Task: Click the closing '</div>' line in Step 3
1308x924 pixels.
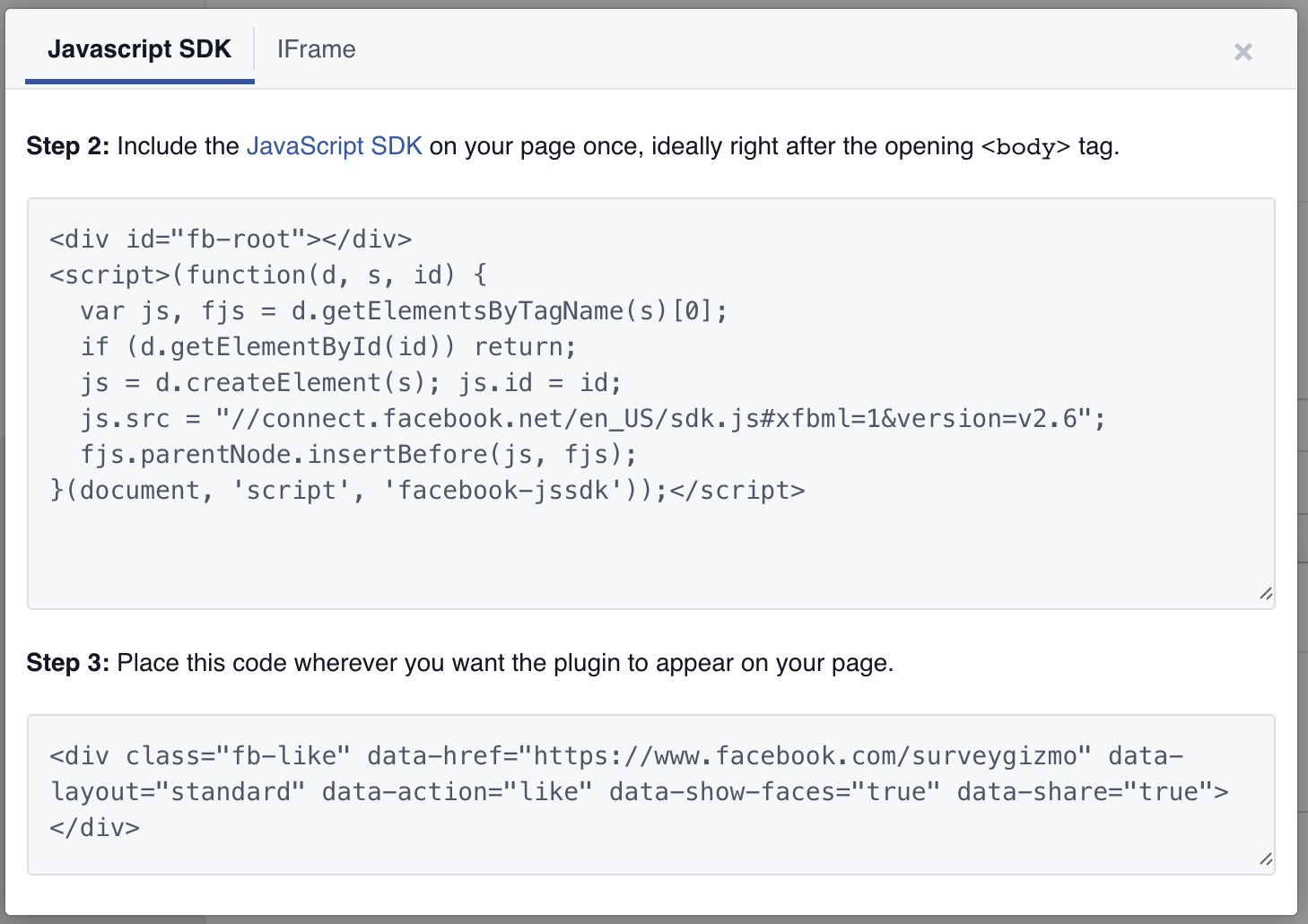Action: pos(95,828)
